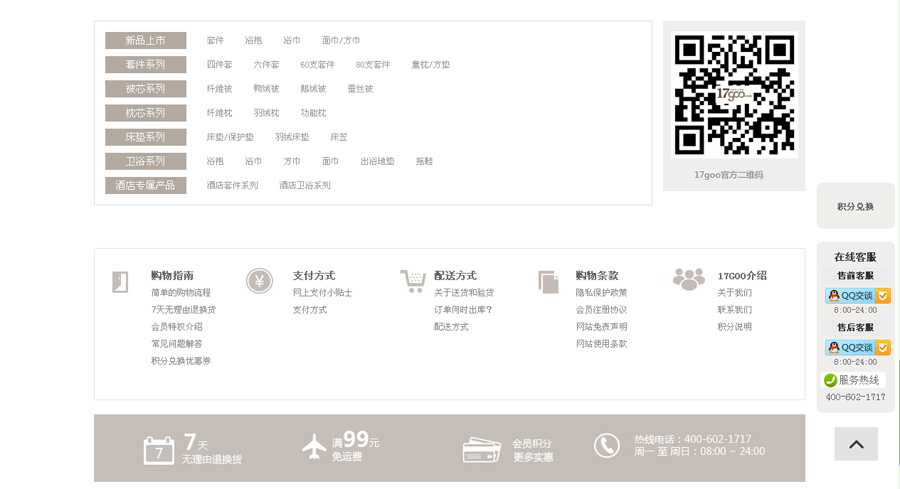Image resolution: width=900 pixels, height=489 pixels.
Task: Click the back-to-top arrow button
Action: (x=856, y=444)
